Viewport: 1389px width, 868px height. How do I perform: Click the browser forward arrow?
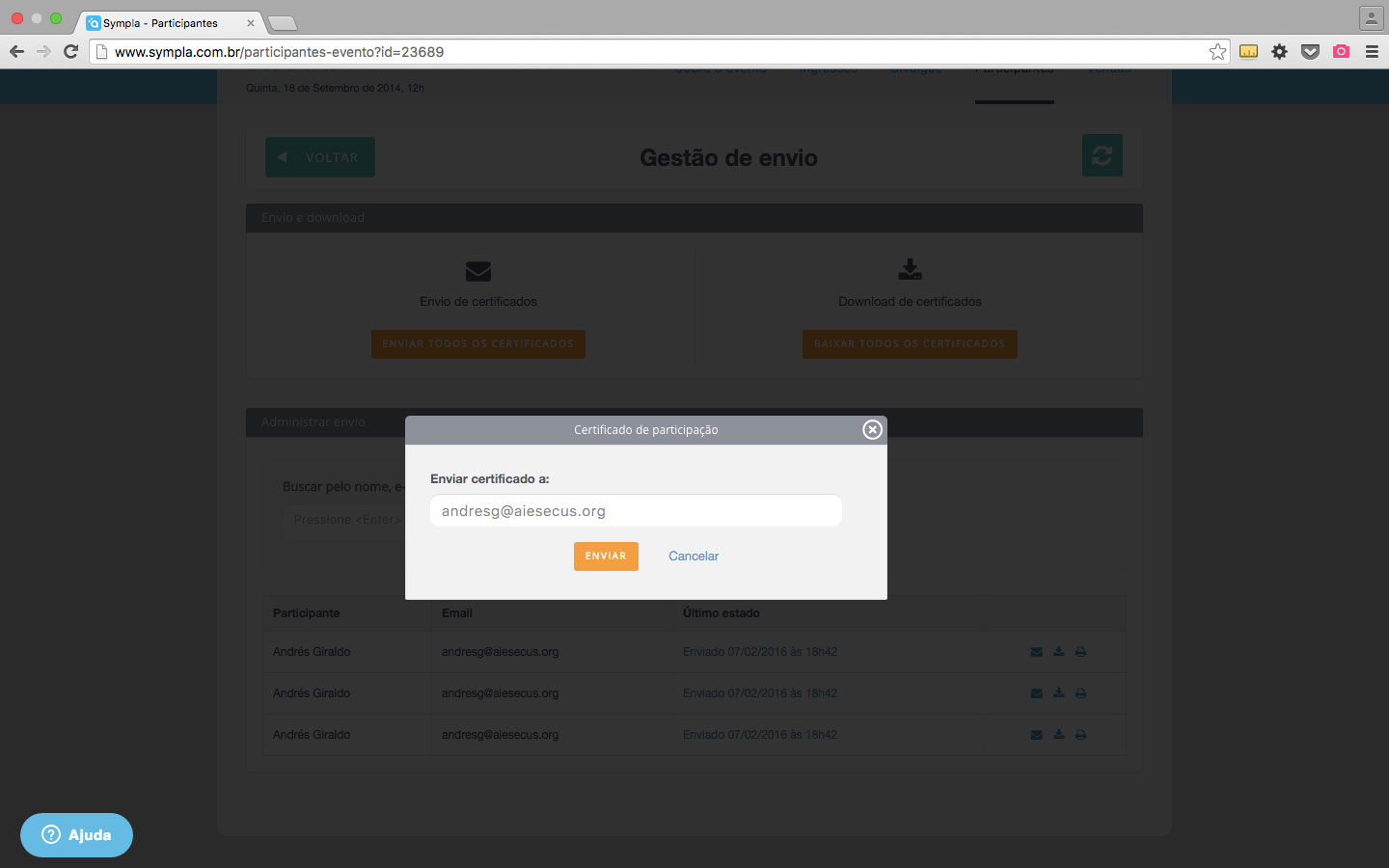pos(43,52)
